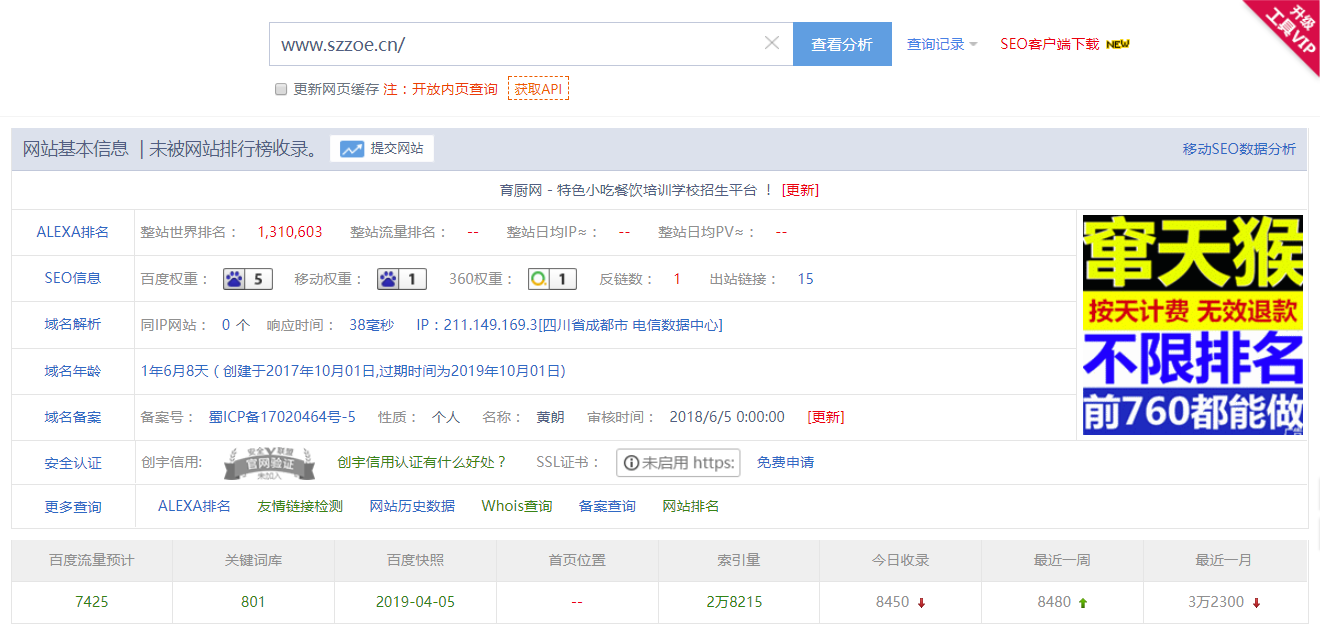Click the red down arrow next to 3万2300
The width and height of the screenshot is (1320, 634).
click(x=1256, y=603)
